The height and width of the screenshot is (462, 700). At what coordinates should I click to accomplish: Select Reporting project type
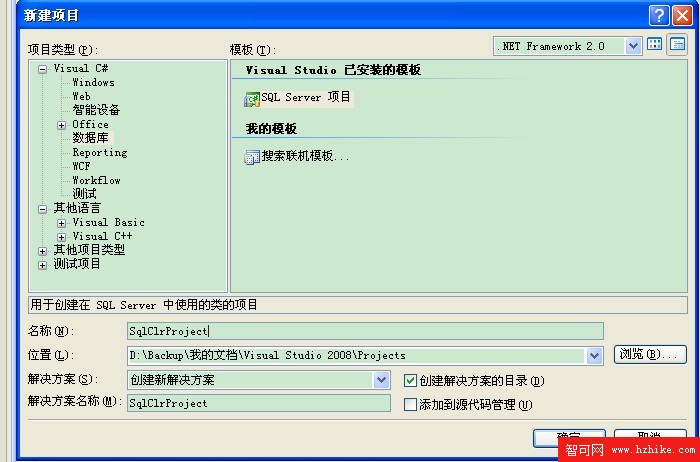[100, 152]
